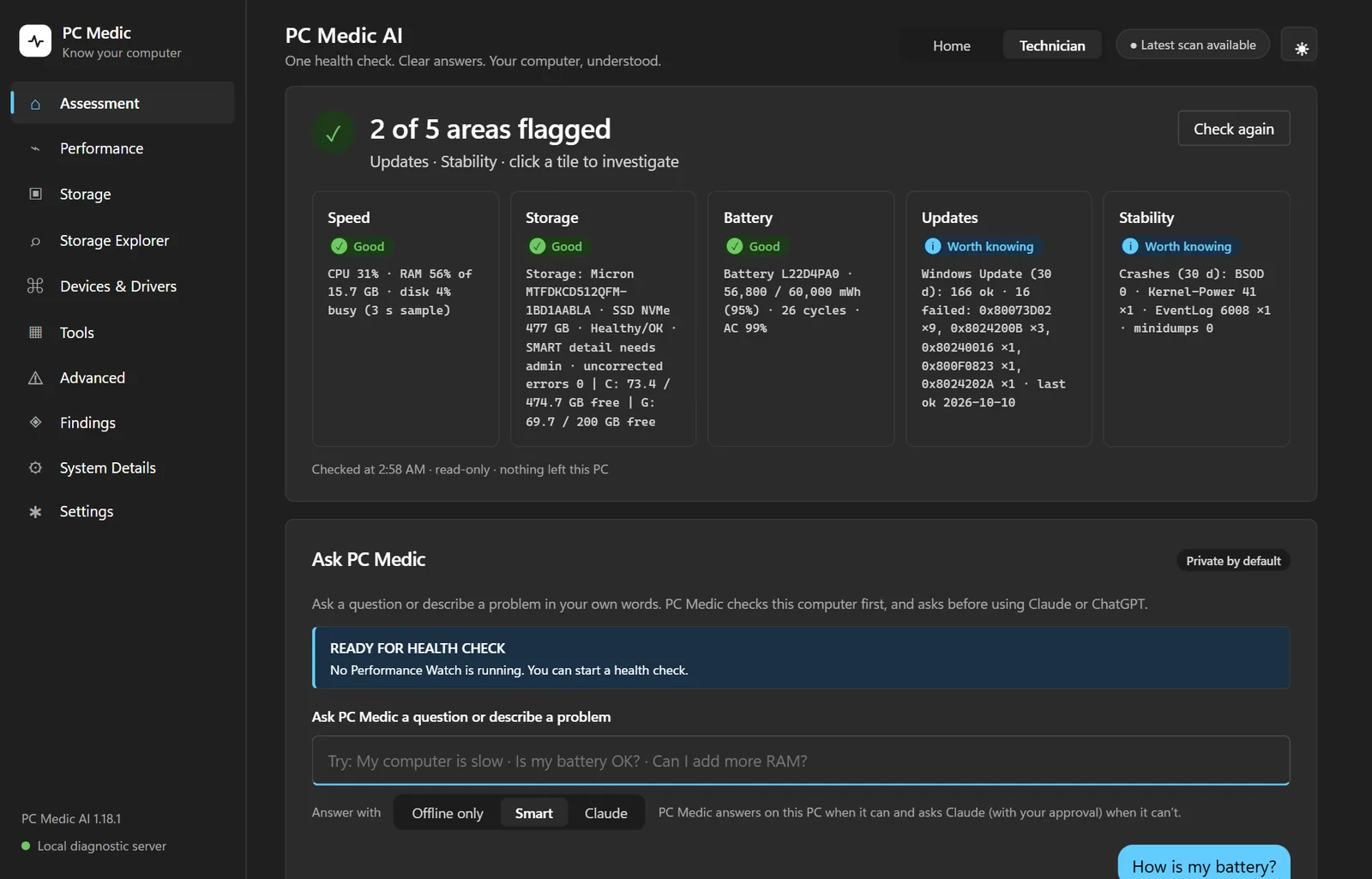
Task: Click the Latest scan available badge
Action: click(1193, 45)
